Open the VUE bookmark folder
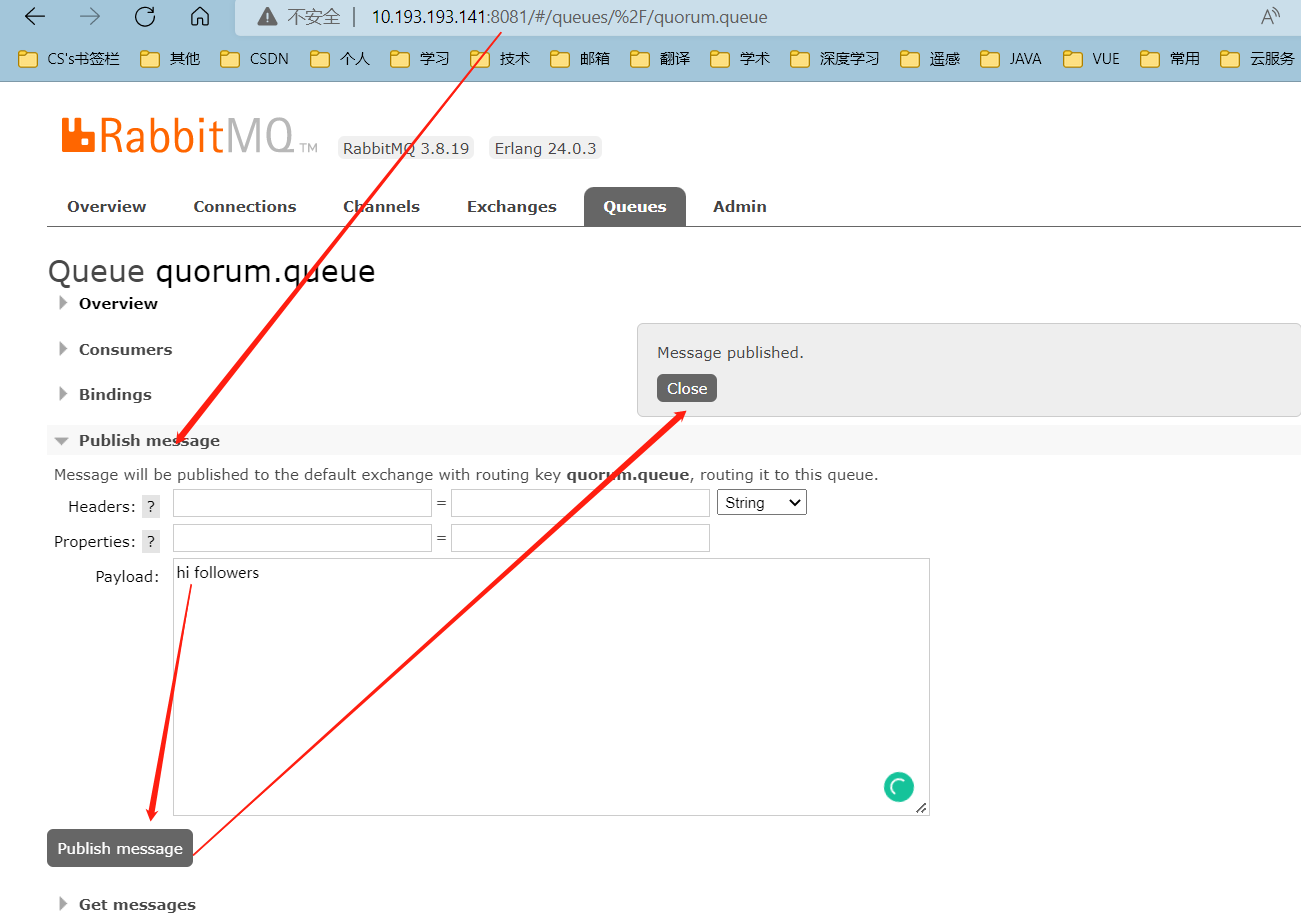1301x922 pixels. (x=1092, y=59)
